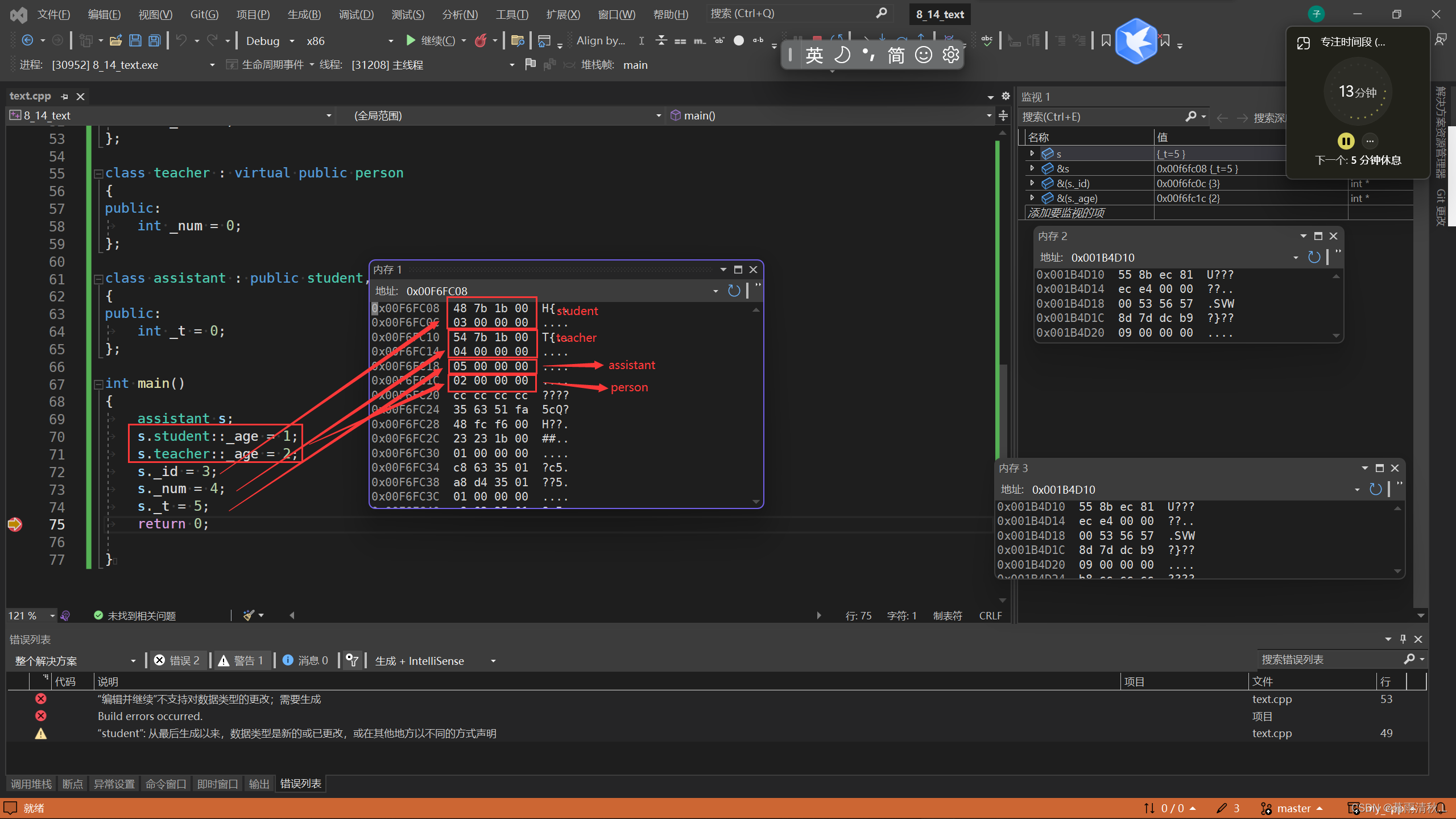Select the error row 'Build errors occurred.'
Image resolution: width=1456 pixels, height=819 pixels.
tap(717, 716)
